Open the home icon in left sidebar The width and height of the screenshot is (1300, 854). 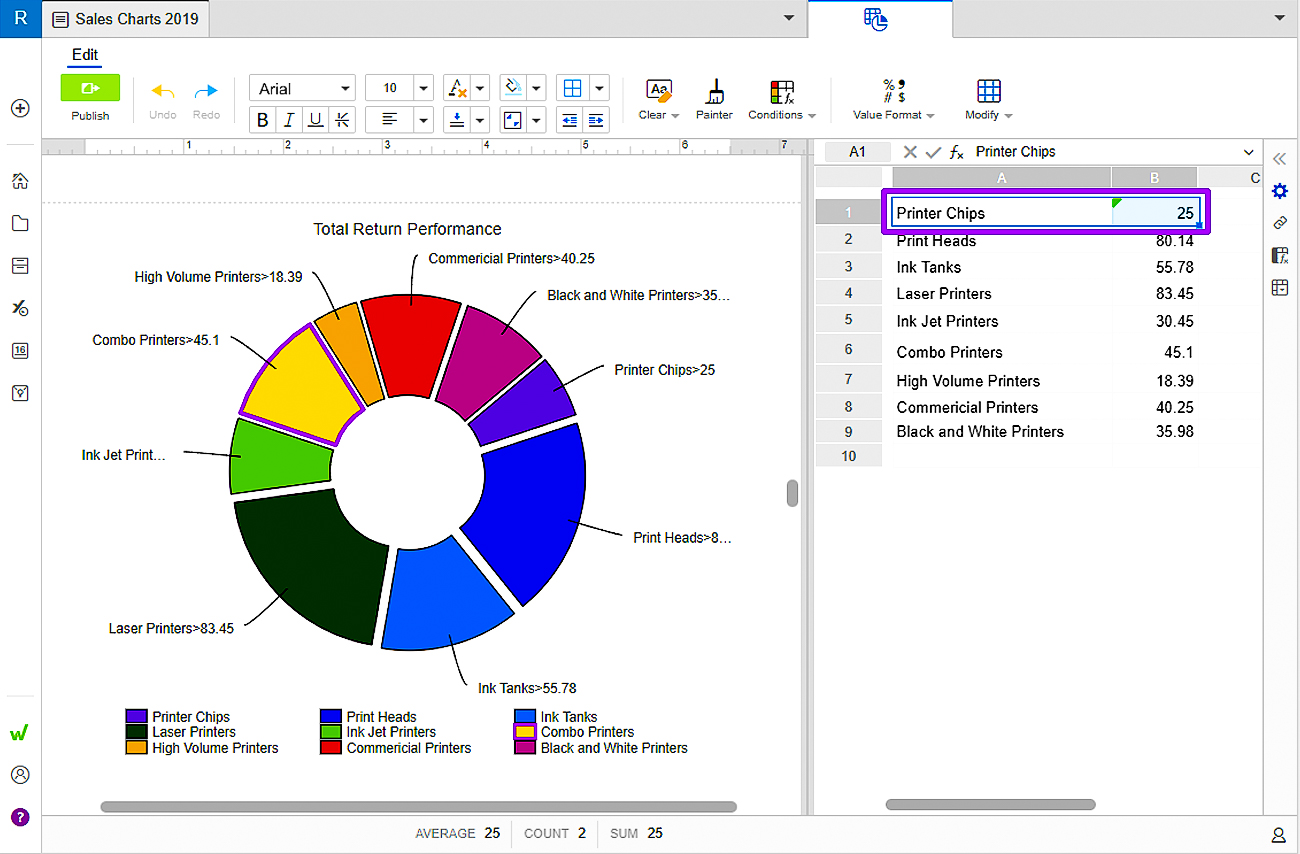click(19, 181)
